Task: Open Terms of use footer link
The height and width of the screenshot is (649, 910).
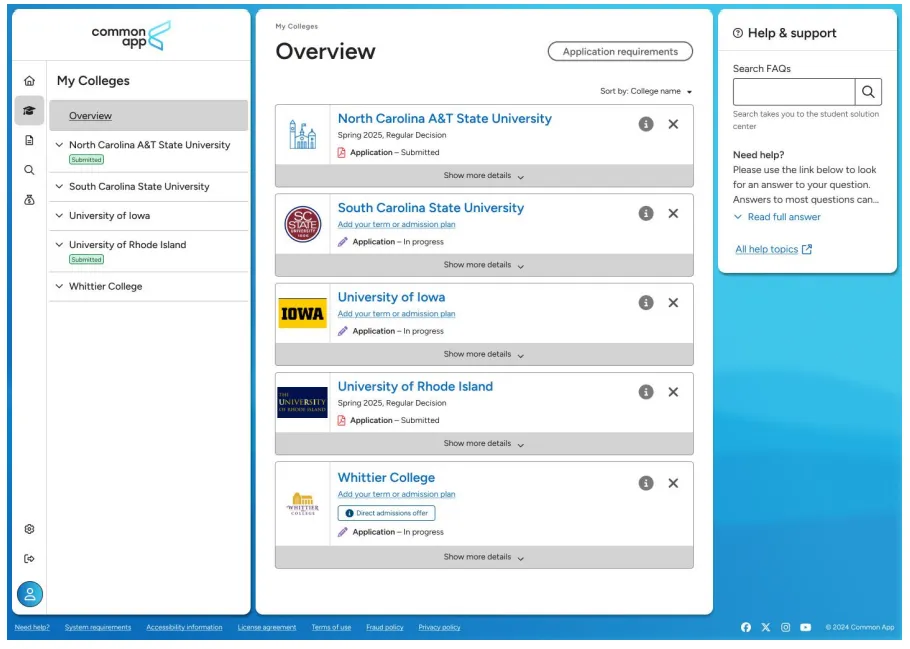Action: coord(331,628)
